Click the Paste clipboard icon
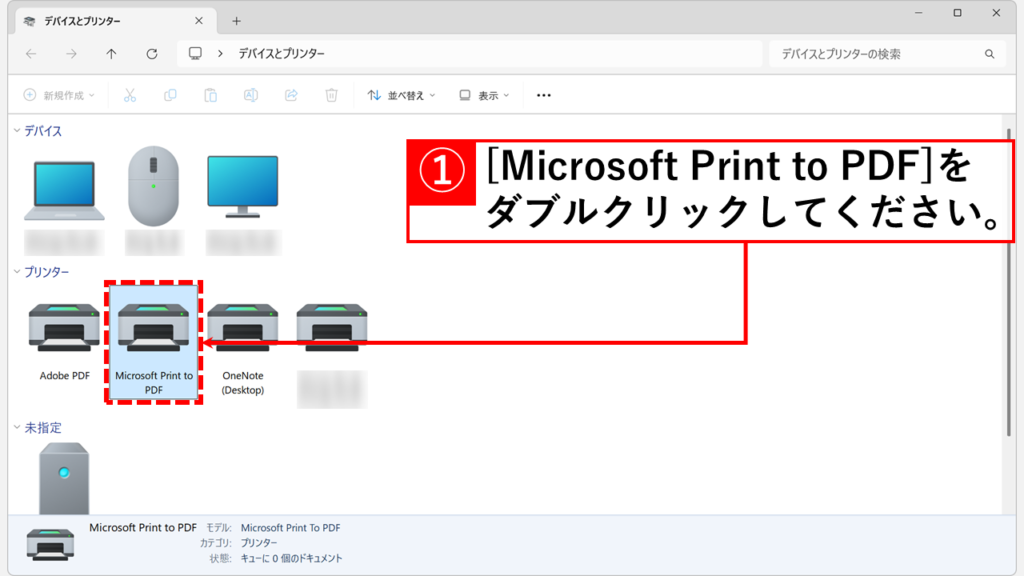 coord(210,95)
